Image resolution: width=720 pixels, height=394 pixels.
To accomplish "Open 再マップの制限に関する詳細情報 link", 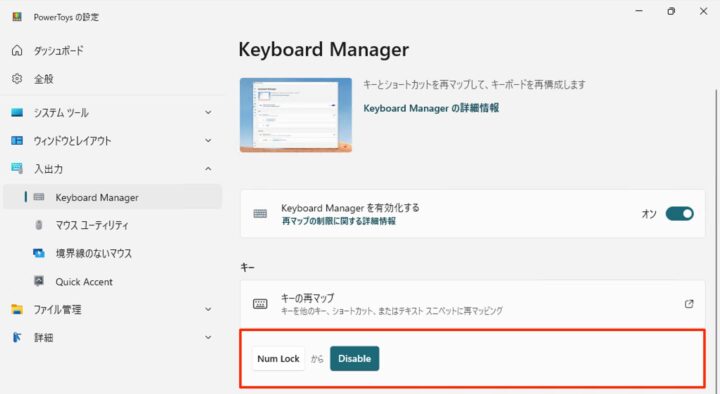I will (338, 221).
